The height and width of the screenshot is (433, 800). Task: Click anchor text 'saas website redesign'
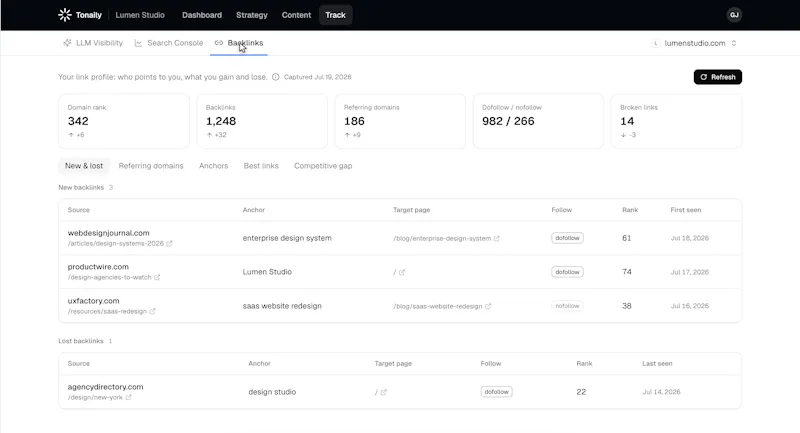pos(282,306)
